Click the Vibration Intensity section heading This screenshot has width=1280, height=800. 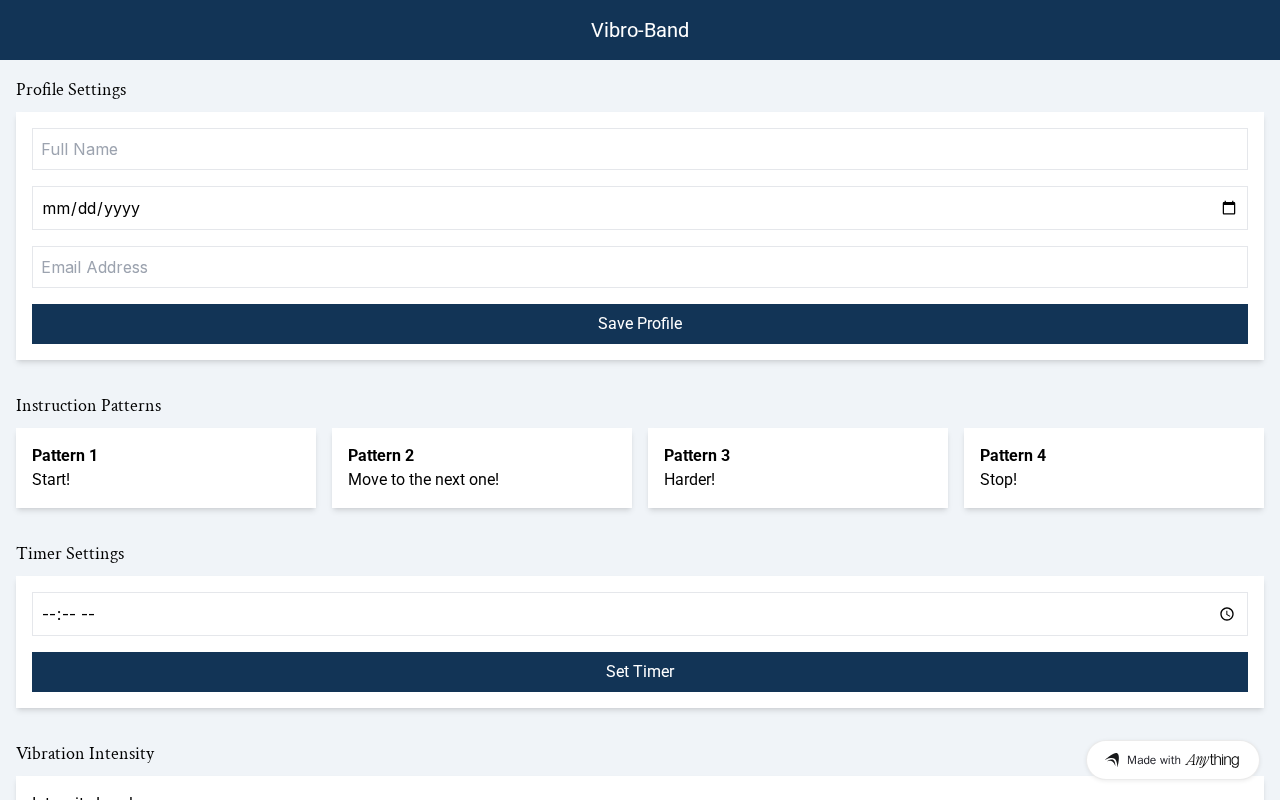(x=85, y=753)
